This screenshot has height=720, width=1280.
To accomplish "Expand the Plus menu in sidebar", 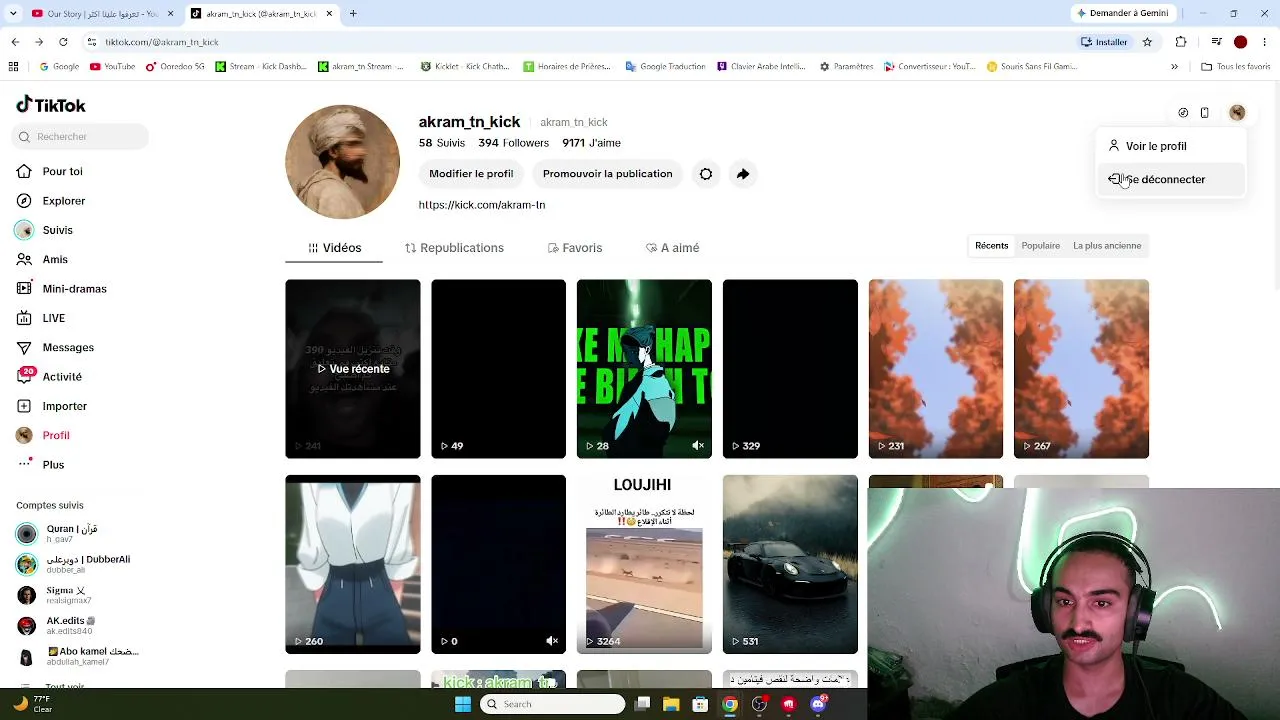I will pos(53,465).
